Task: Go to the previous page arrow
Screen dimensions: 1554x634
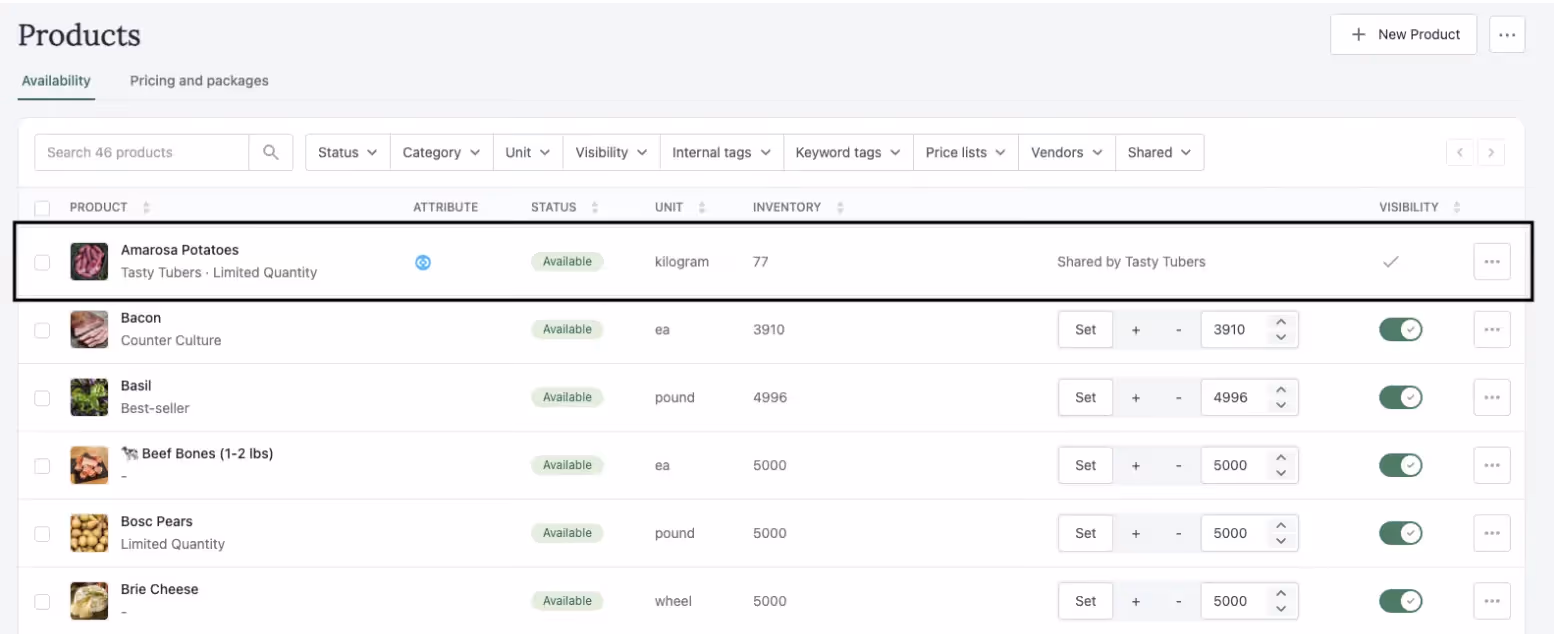Action: [1460, 153]
